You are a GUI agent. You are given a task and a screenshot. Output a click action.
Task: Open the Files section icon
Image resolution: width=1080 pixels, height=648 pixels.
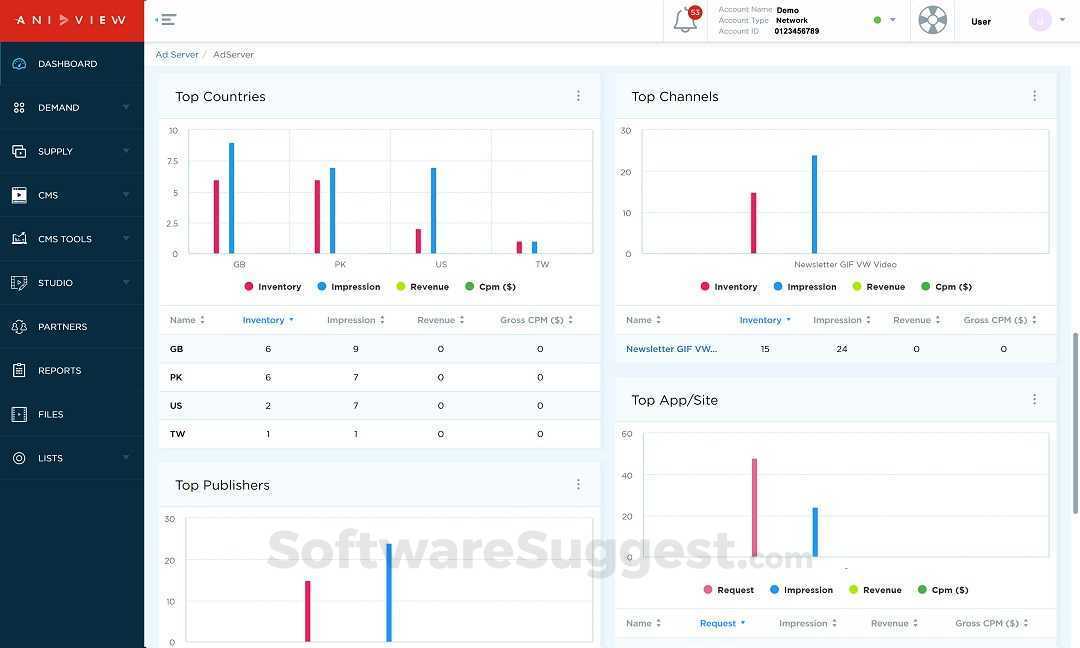[x=19, y=414]
